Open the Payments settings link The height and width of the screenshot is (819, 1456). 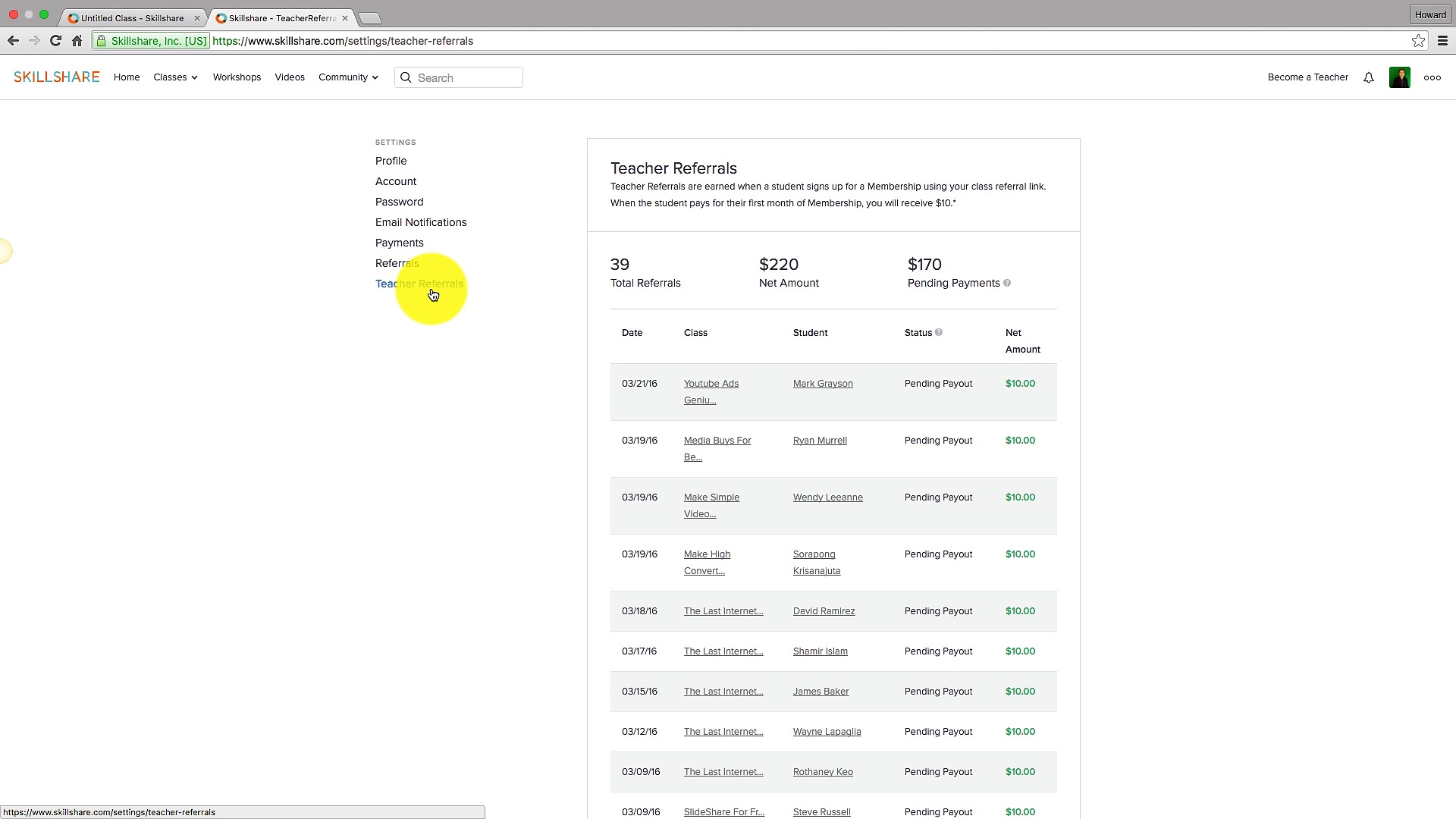coord(400,243)
